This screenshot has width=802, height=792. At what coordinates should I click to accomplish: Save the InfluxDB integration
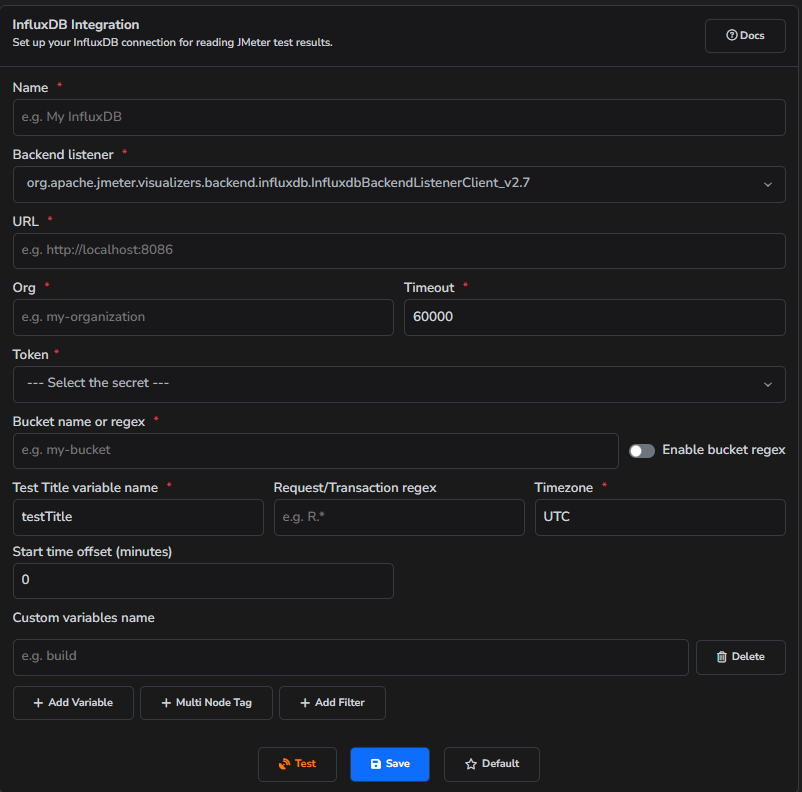390,764
